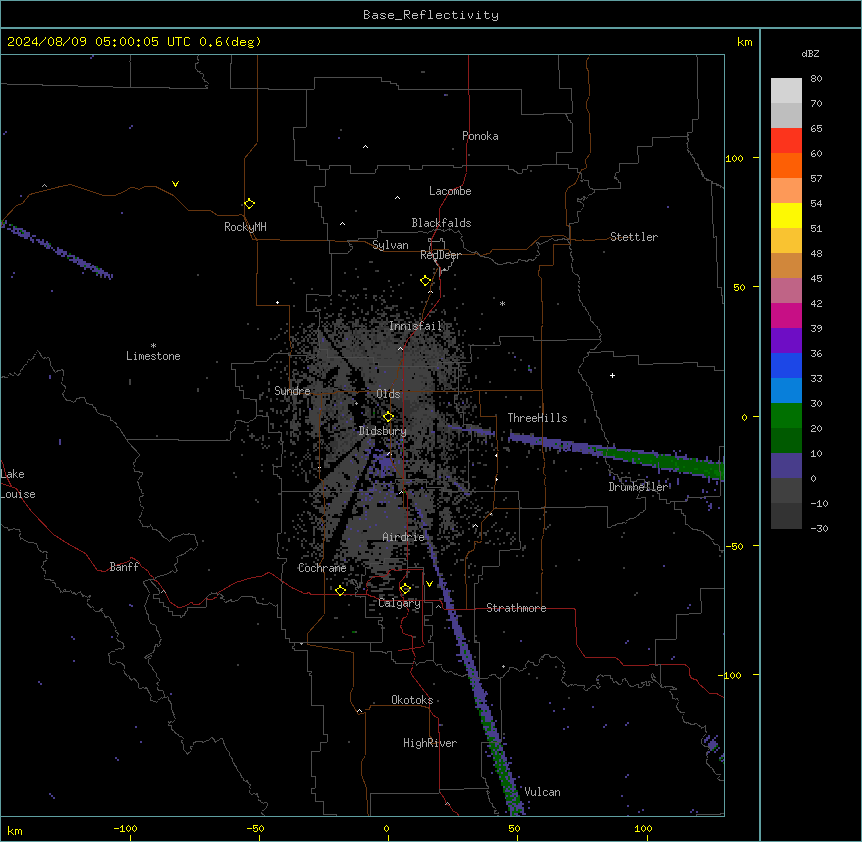Screen dimensions: 862x842
Task: Click the yellow marker near RockyMH
Action: [249, 204]
